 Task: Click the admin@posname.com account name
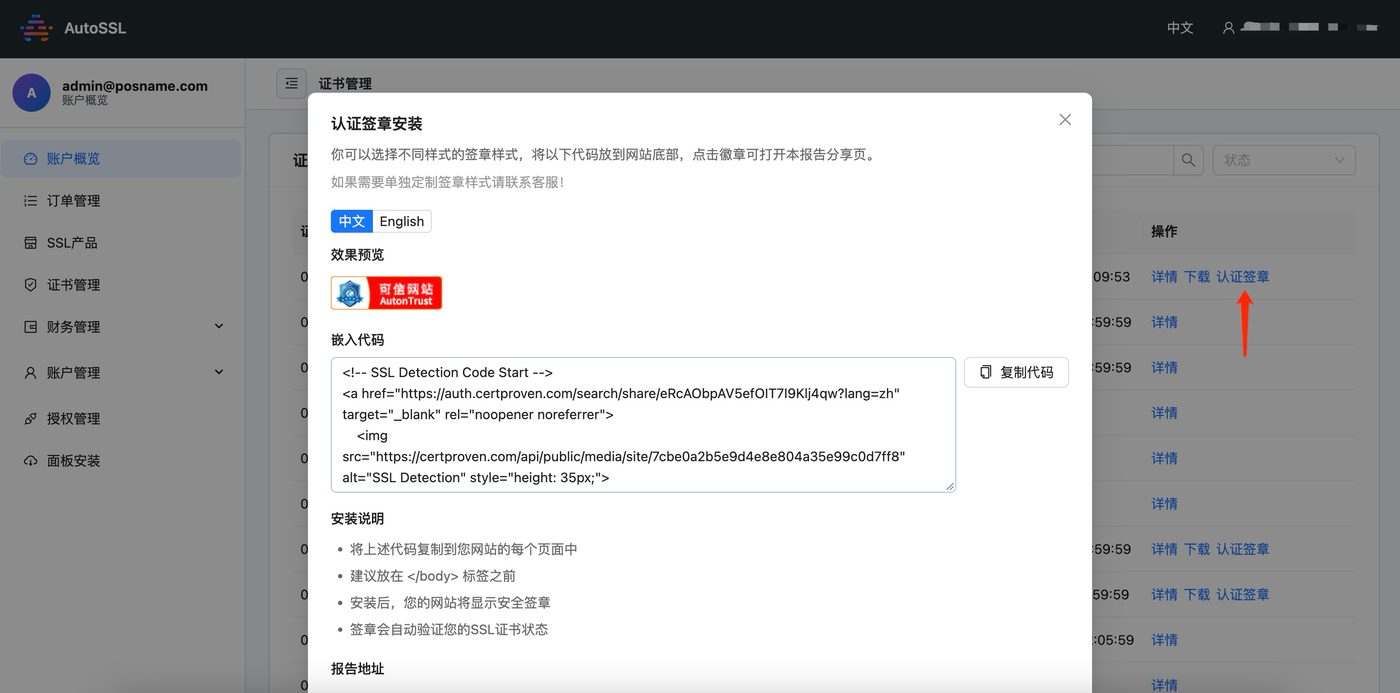click(135, 86)
